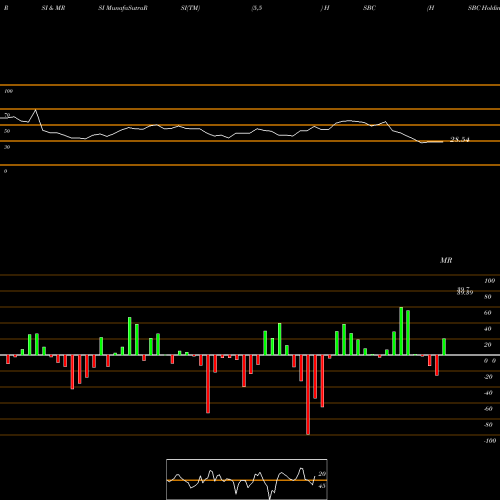The width and height of the screenshot is (500, 500).
Task: Click the MunafaSutra title text
Action: coord(123,8)
